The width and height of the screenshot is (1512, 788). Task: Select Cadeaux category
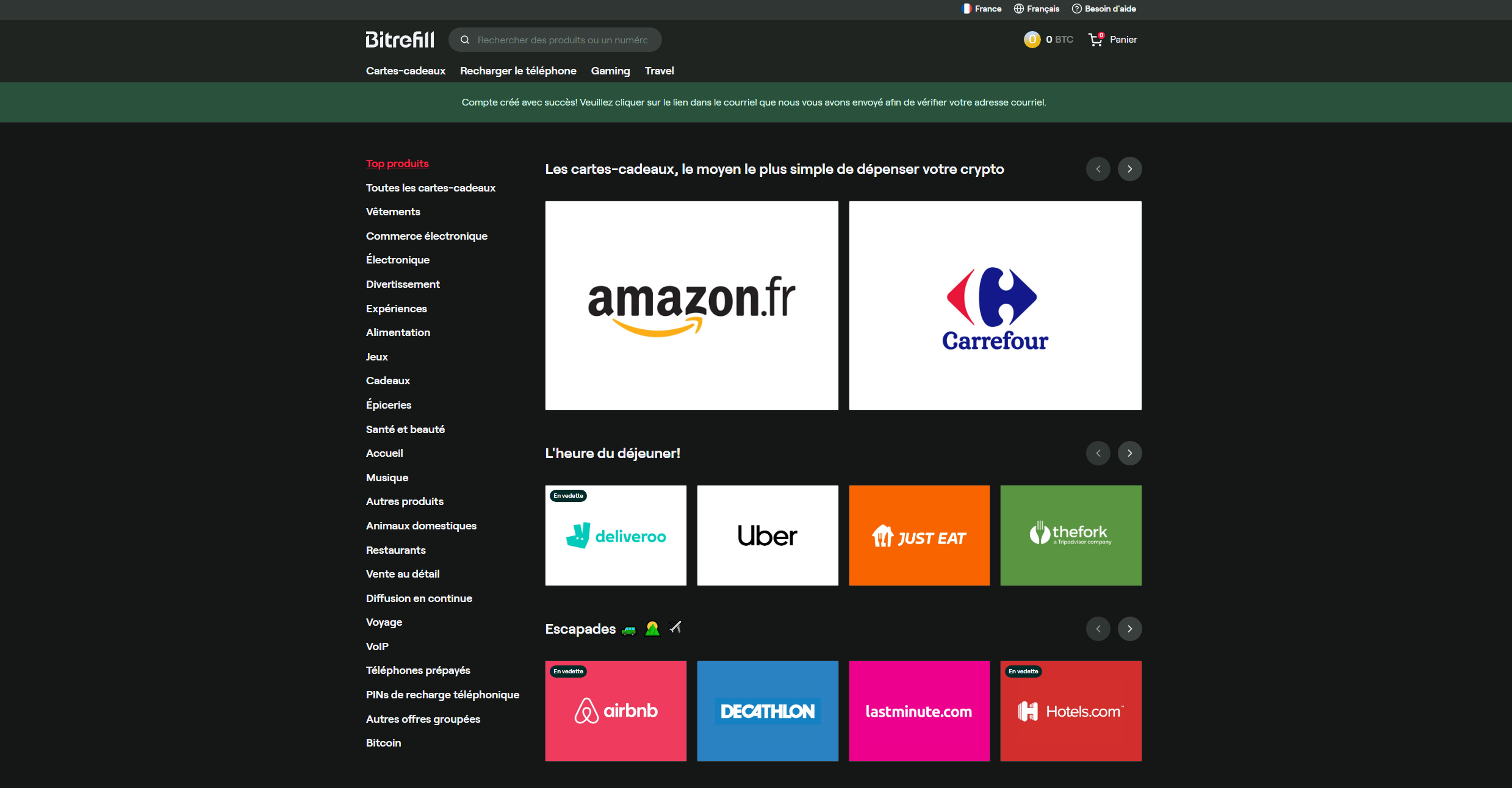pyautogui.click(x=388, y=381)
